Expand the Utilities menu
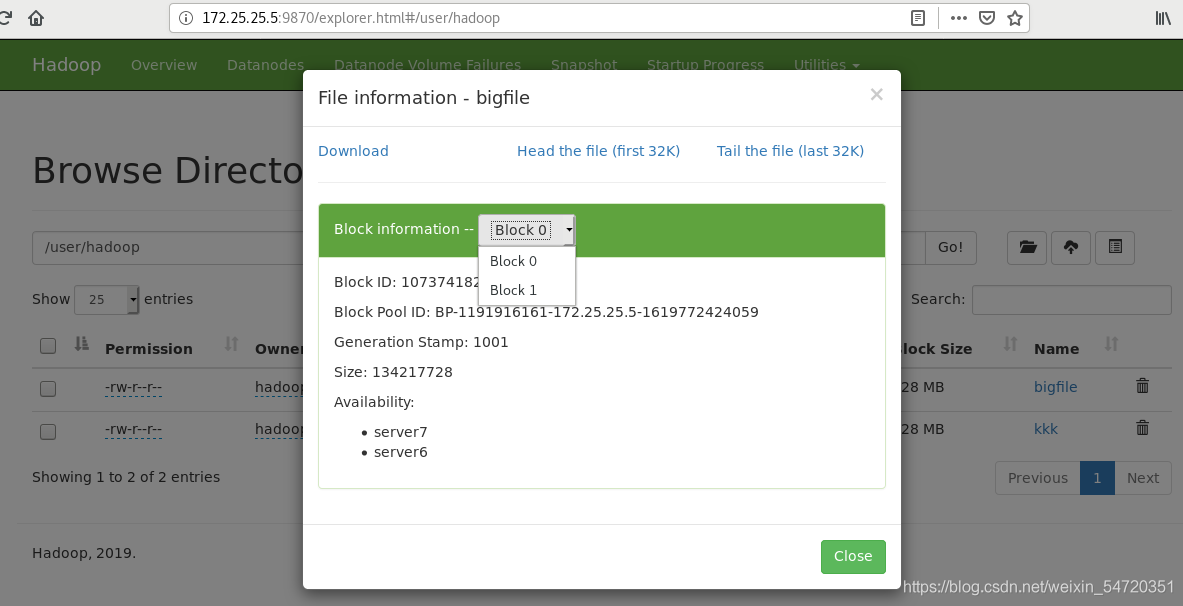Image resolution: width=1183 pixels, height=606 pixels. tap(826, 65)
